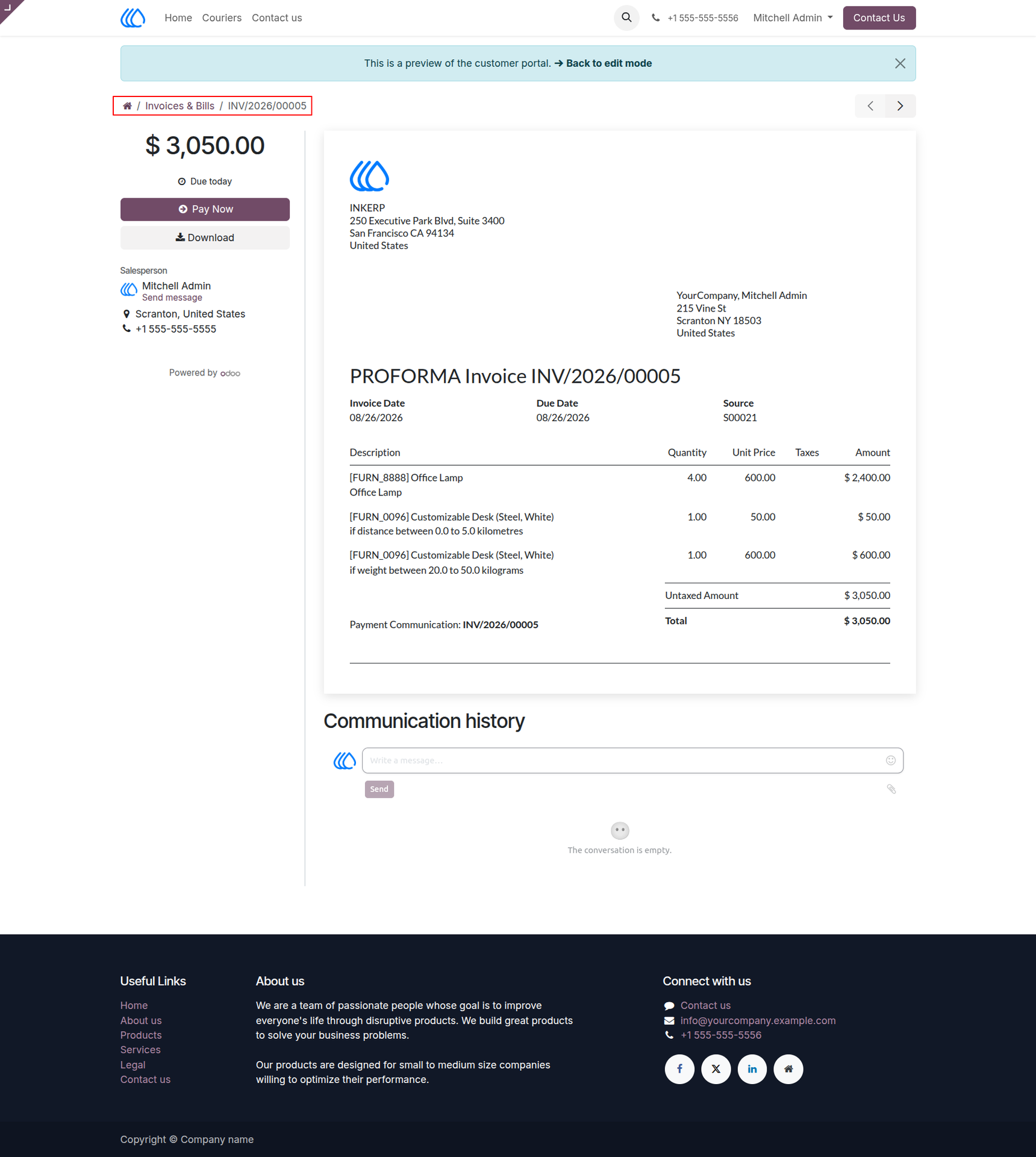
Task: Open X (Twitter) social icon in footer
Action: (716, 1069)
